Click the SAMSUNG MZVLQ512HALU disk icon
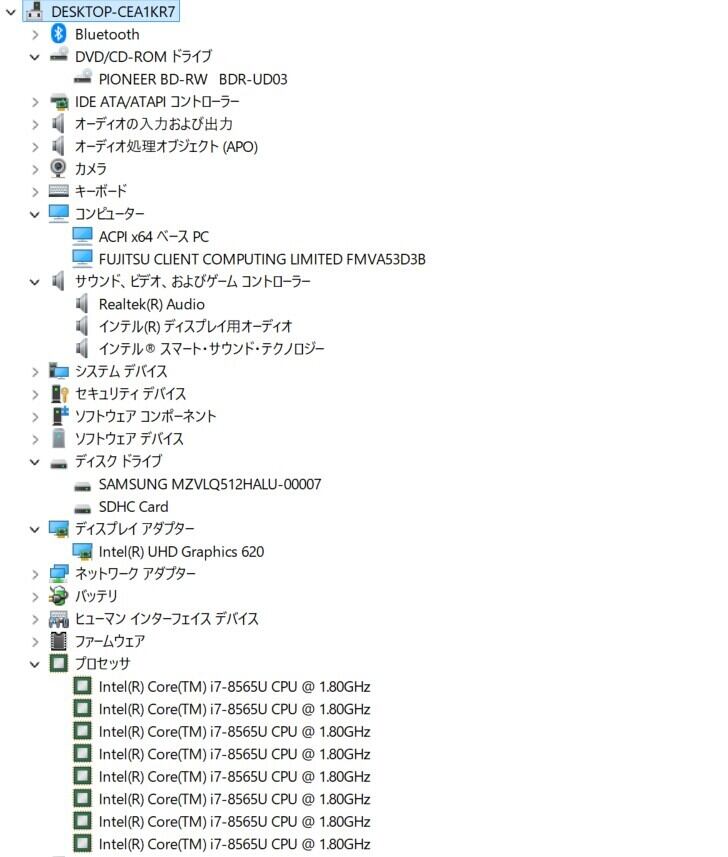Image resolution: width=728 pixels, height=857 pixels. (x=83, y=485)
